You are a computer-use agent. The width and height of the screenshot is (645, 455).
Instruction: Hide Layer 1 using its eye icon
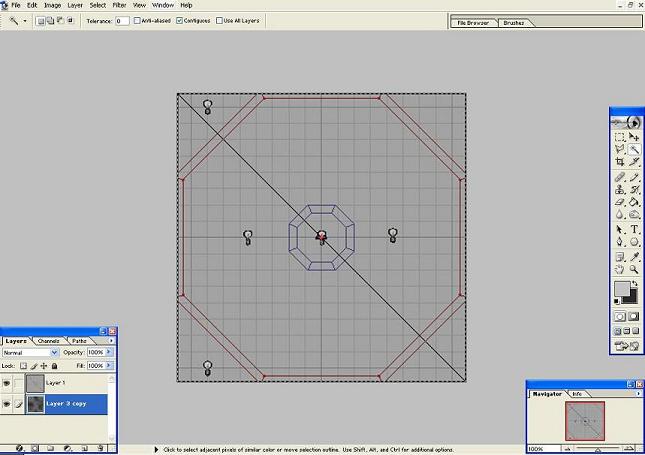(9, 383)
